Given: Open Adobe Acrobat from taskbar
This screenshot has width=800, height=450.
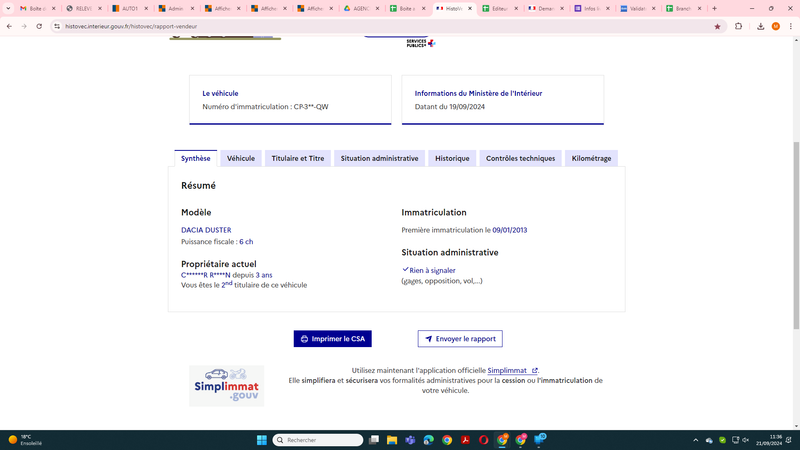Looking at the screenshot, I should tap(465, 440).
